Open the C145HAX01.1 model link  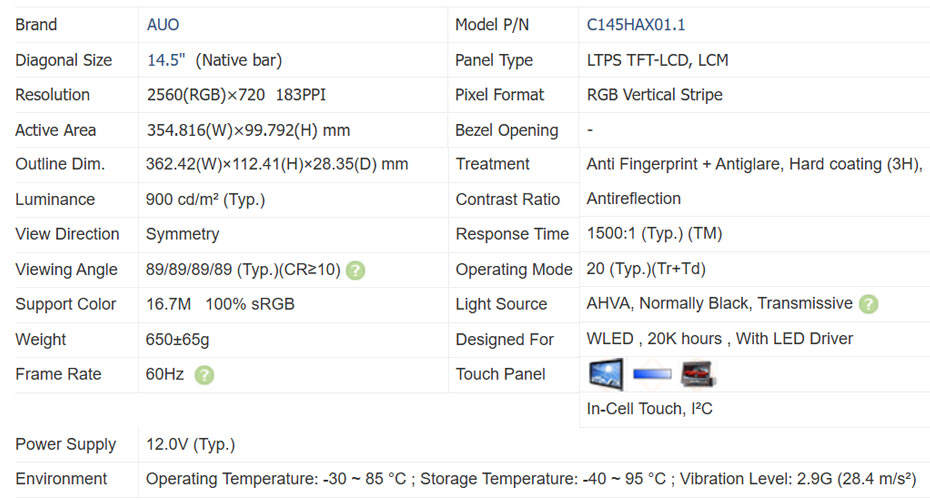click(x=636, y=25)
